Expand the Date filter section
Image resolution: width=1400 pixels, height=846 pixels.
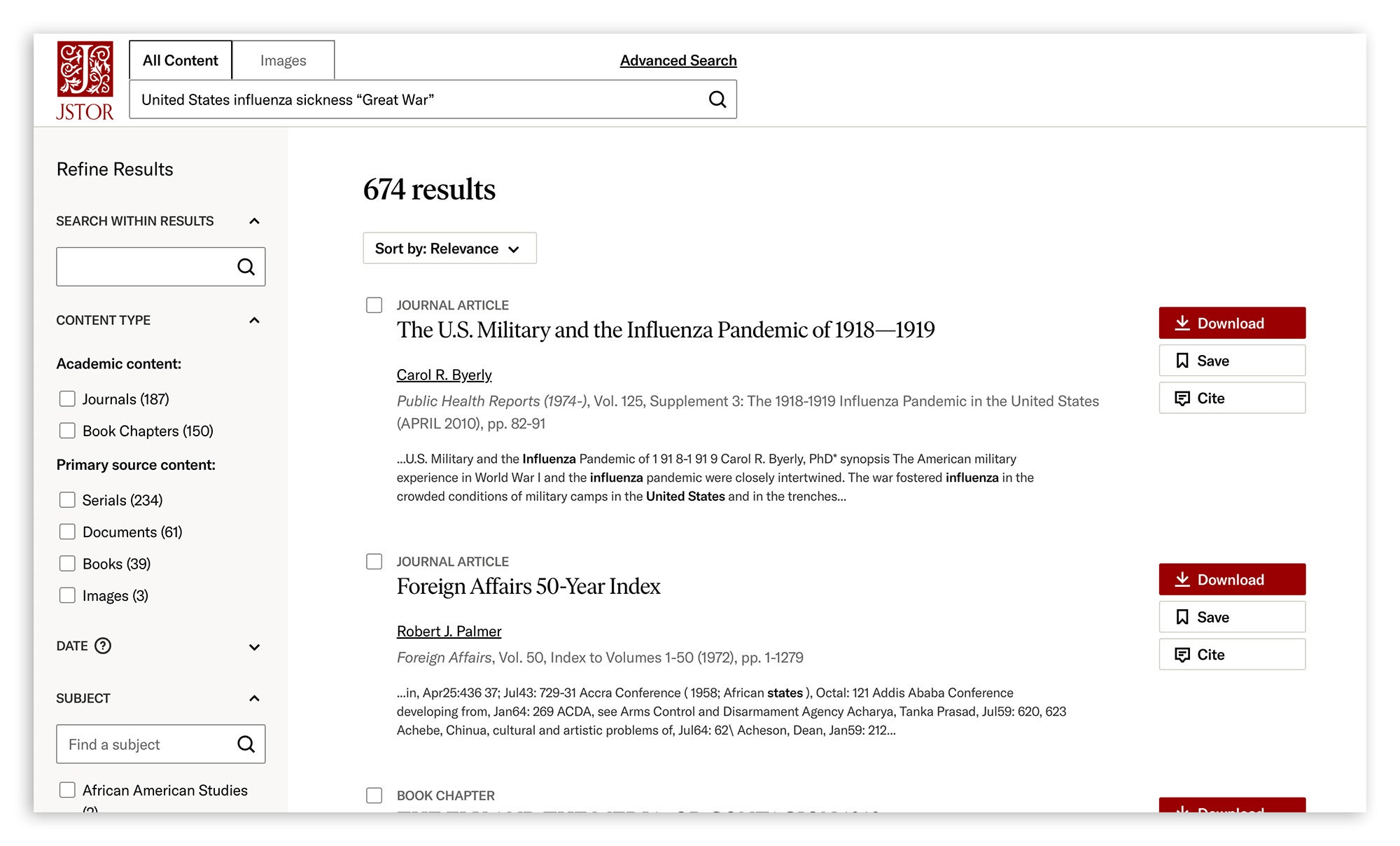click(x=255, y=646)
